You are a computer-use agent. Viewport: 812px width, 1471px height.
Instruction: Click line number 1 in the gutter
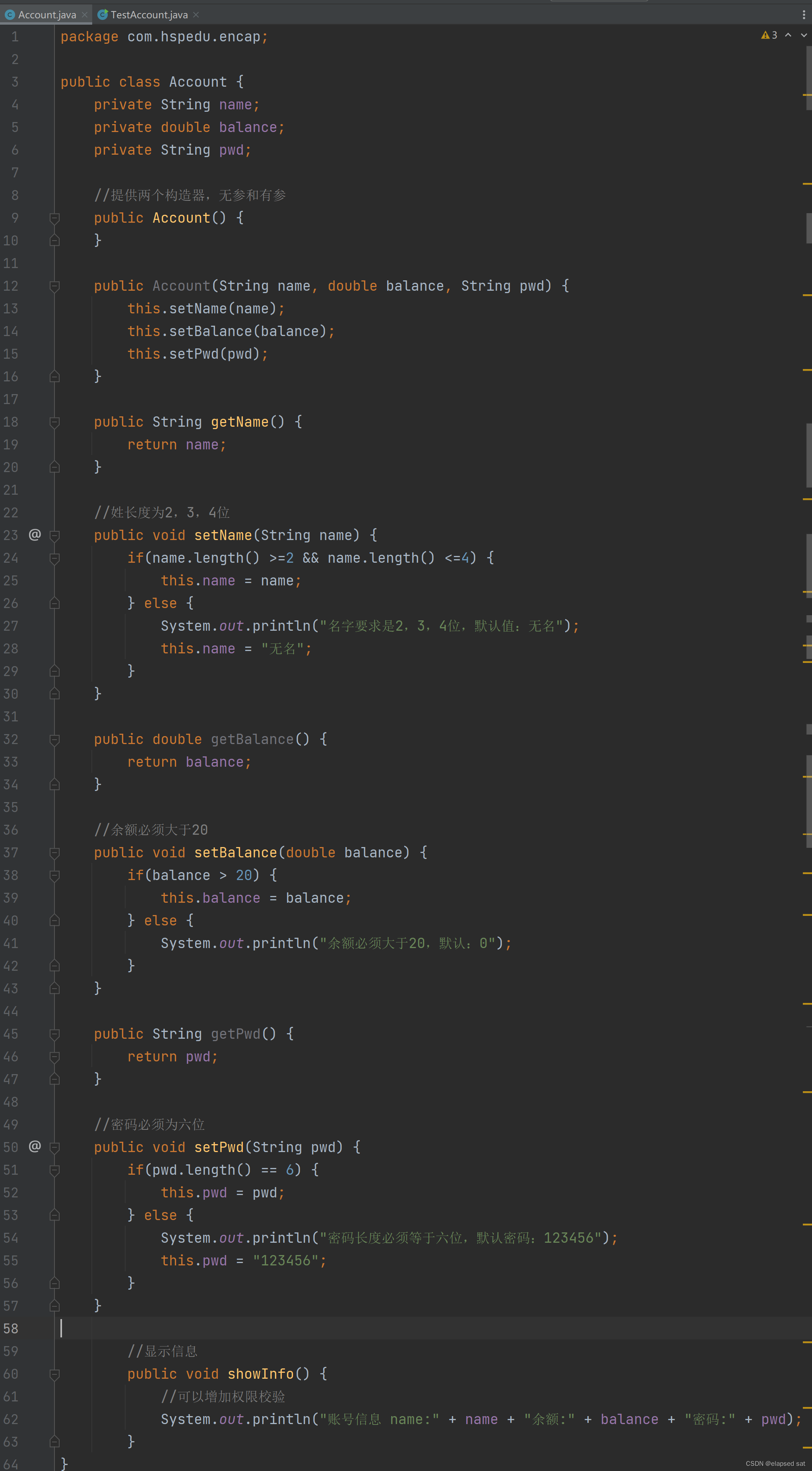tap(15, 37)
